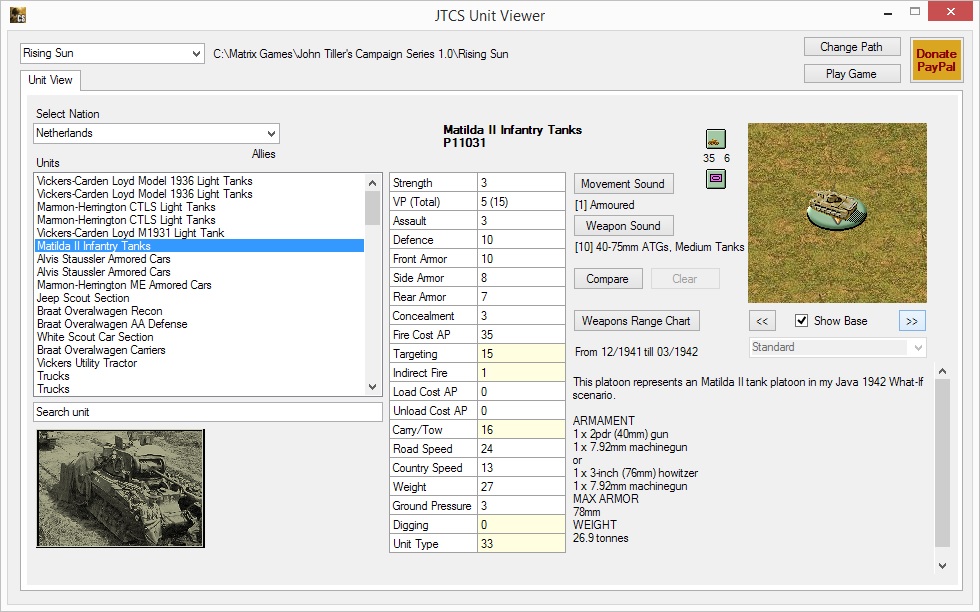Screen dimensions: 980x612
Task: Click the JTCS app icon in title bar
Action: pyautogui.click(x=17, y=15)
